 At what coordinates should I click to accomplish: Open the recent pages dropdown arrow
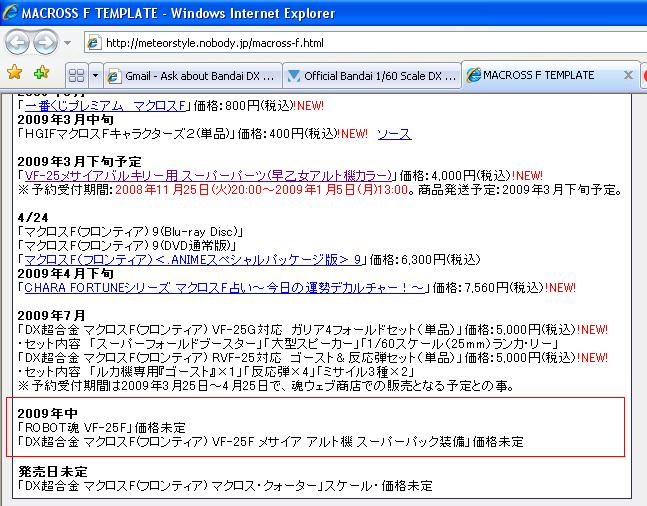(67, 43)
